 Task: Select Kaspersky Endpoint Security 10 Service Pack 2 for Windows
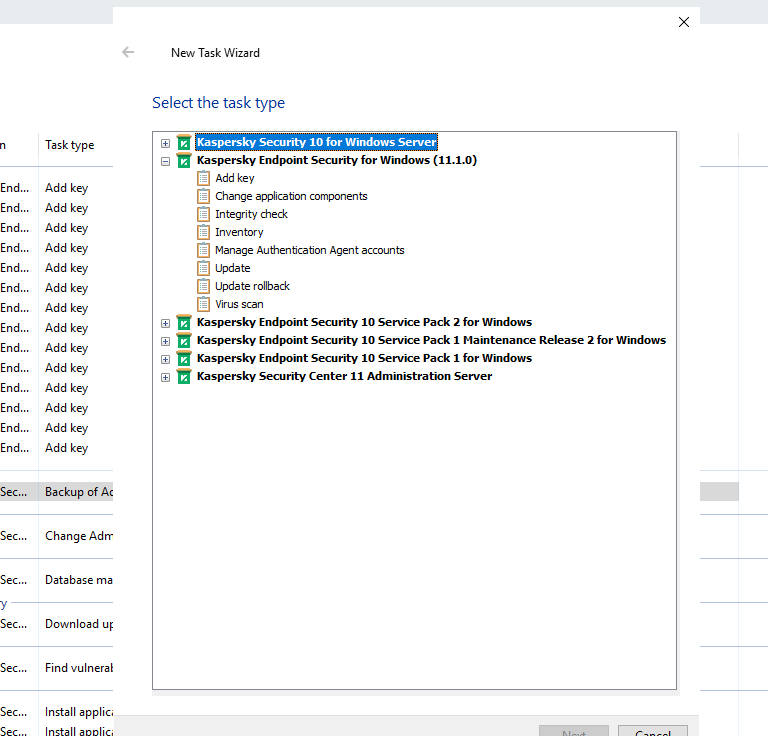pos(364,322)
